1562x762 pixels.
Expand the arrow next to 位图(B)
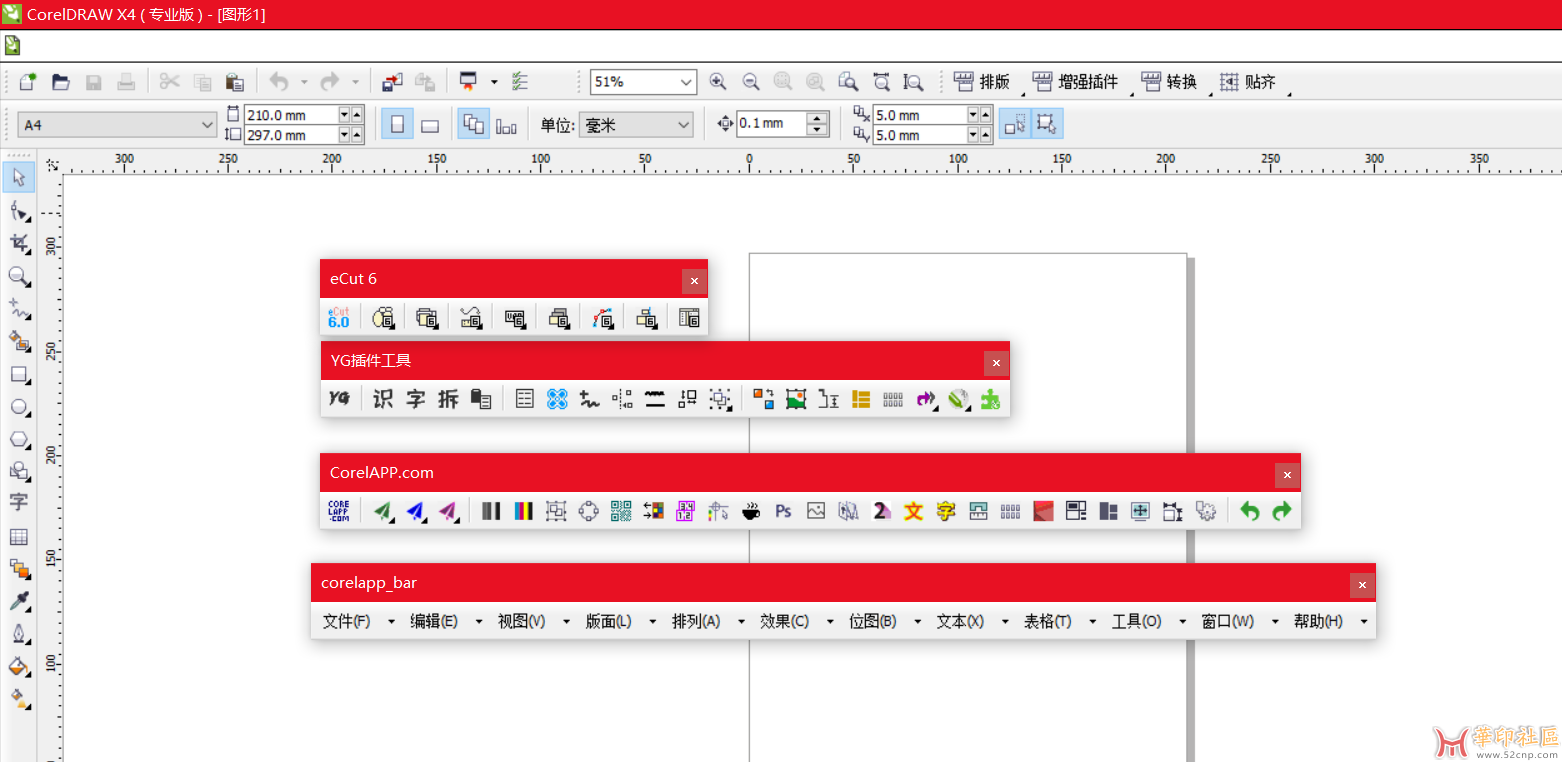(x=917, y=621)
